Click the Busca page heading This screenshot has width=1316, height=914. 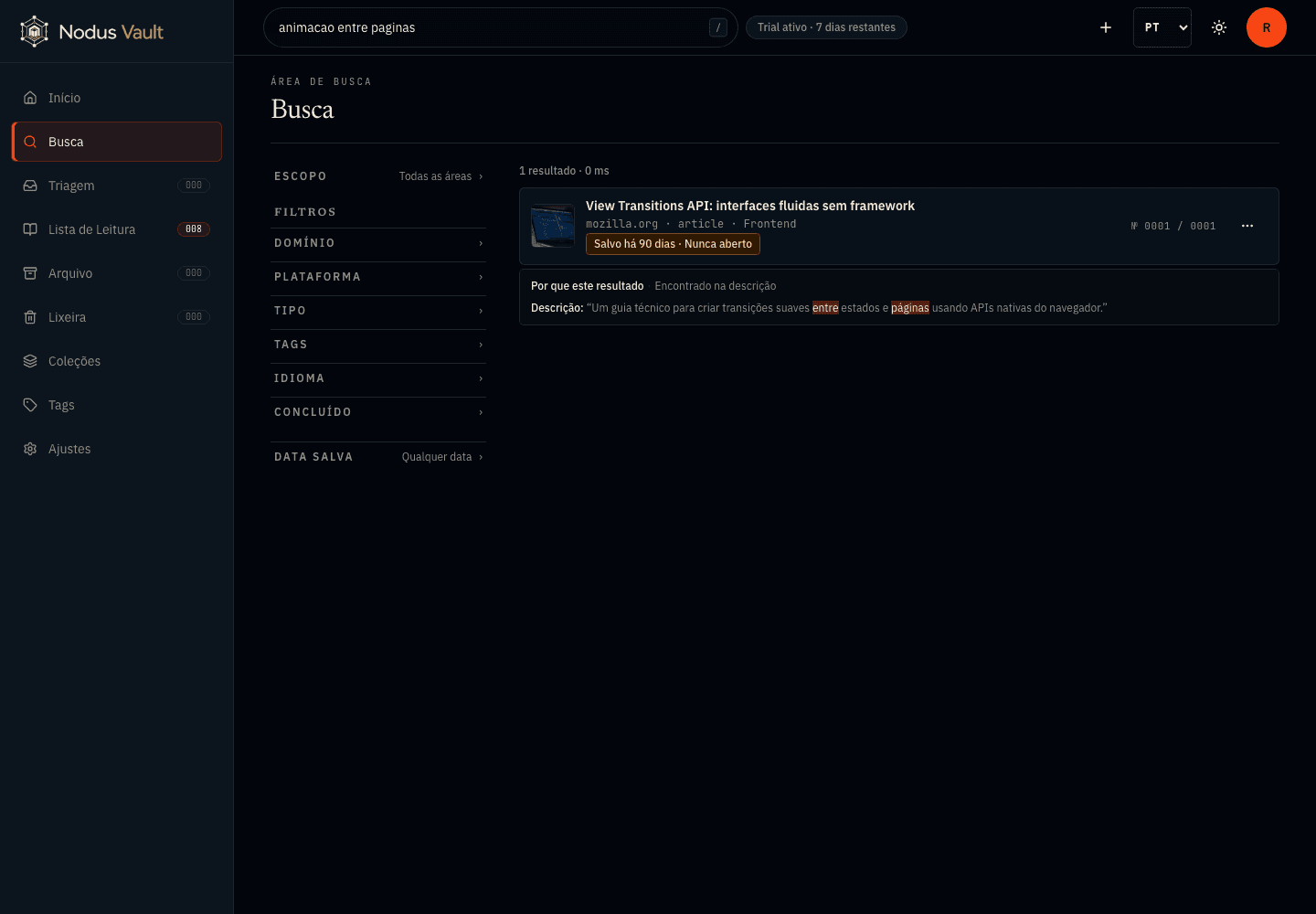302,110
